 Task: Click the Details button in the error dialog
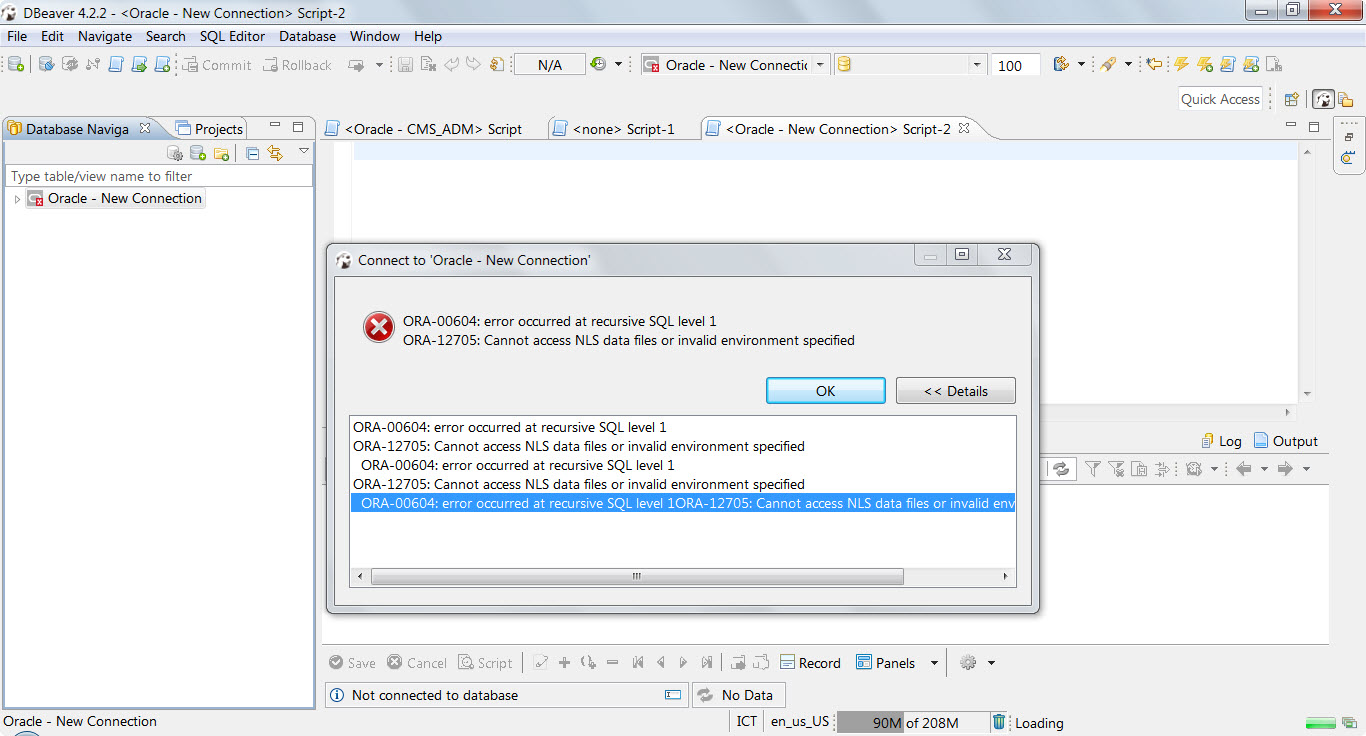[955, 390]
